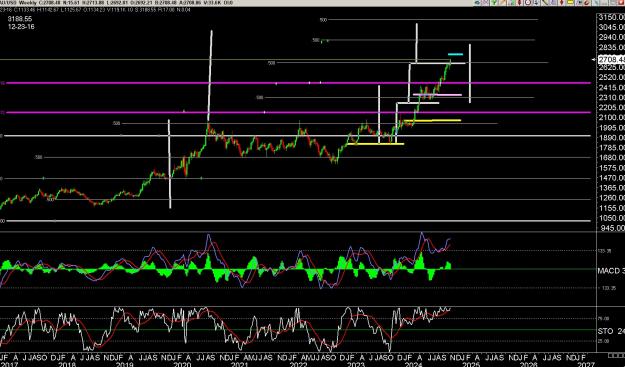Click the round clock-like toolbar icon
The height and width of the screenshot is (367, 625).
528,2
